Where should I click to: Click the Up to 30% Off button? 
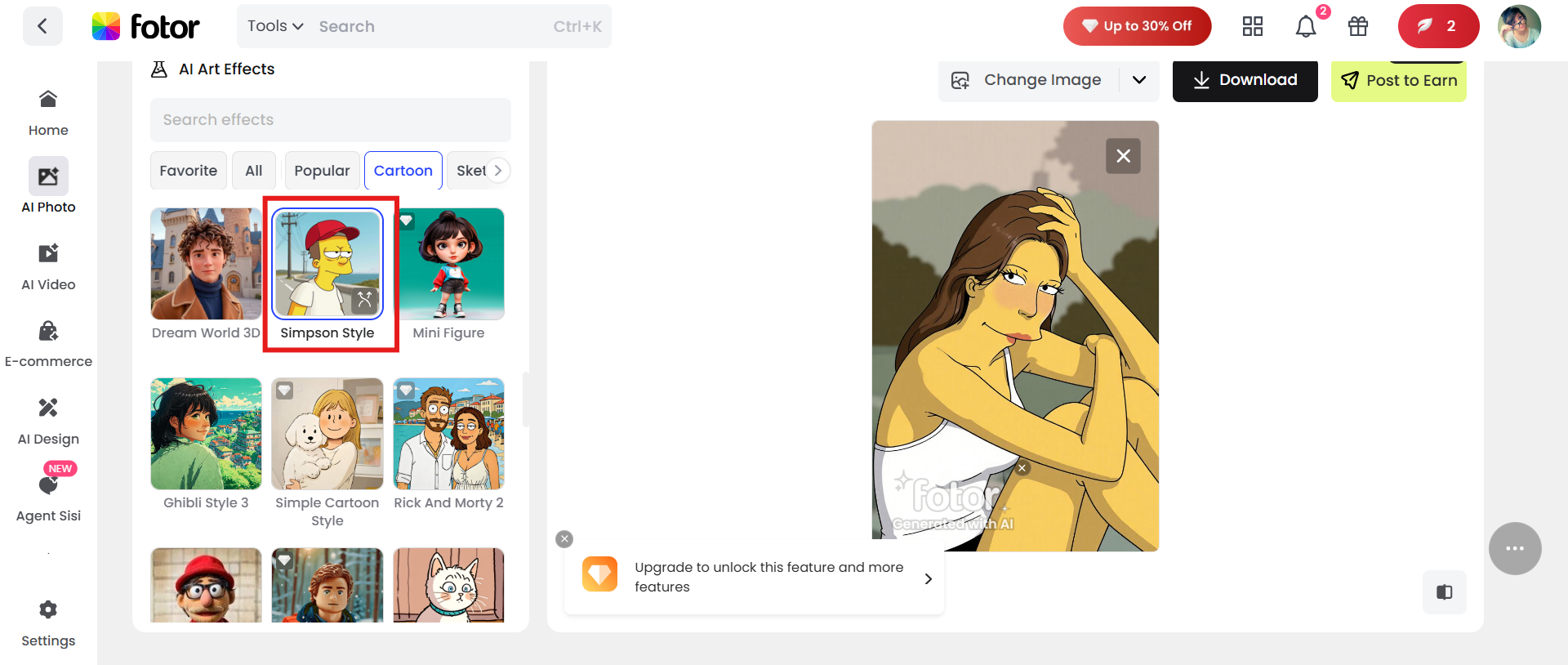(1138, 26)
